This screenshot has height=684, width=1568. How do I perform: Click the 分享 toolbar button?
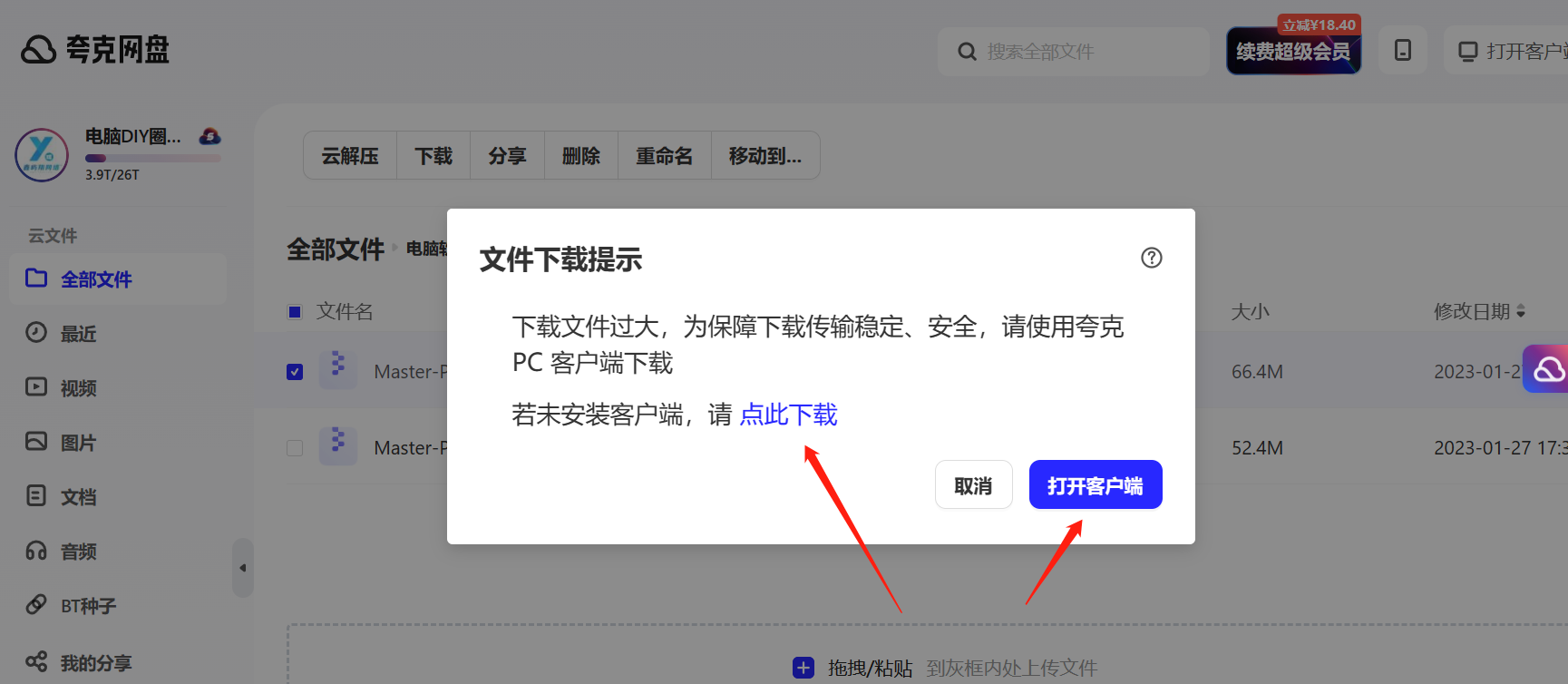(x=507, y=156)
